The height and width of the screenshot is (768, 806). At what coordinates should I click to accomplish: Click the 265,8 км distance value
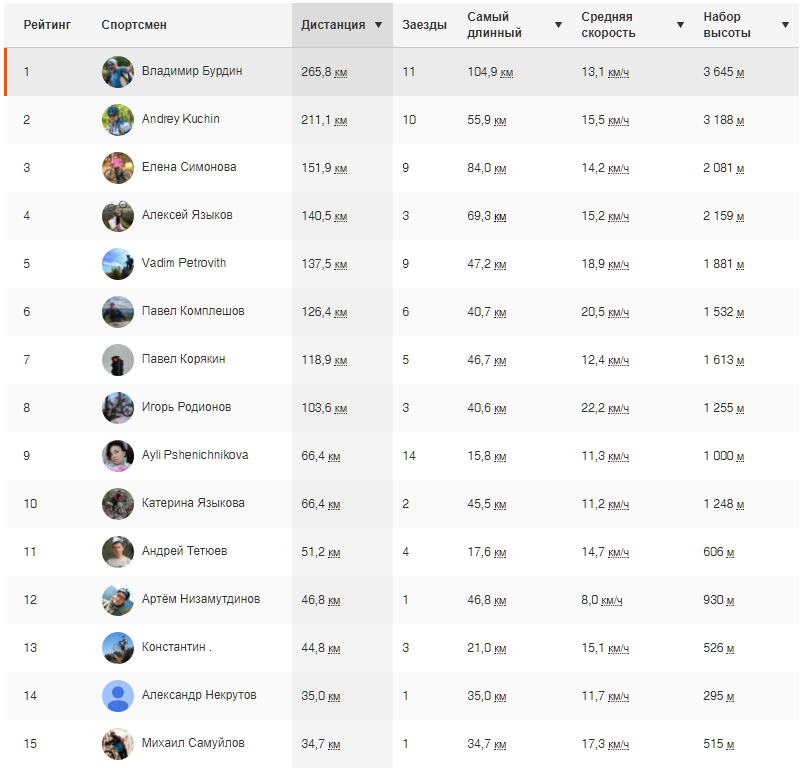pyautogui.click(x=324, y=72)
